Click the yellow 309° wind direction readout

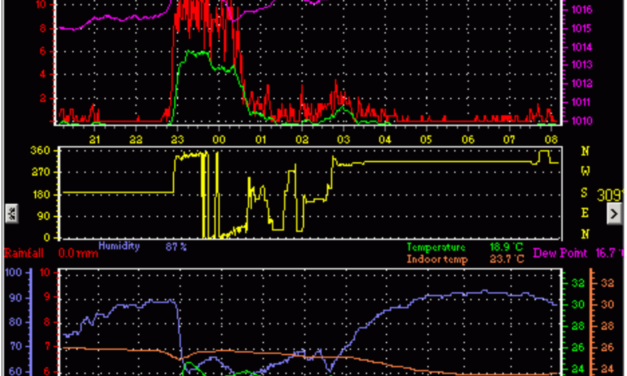(x=611, y=195)
